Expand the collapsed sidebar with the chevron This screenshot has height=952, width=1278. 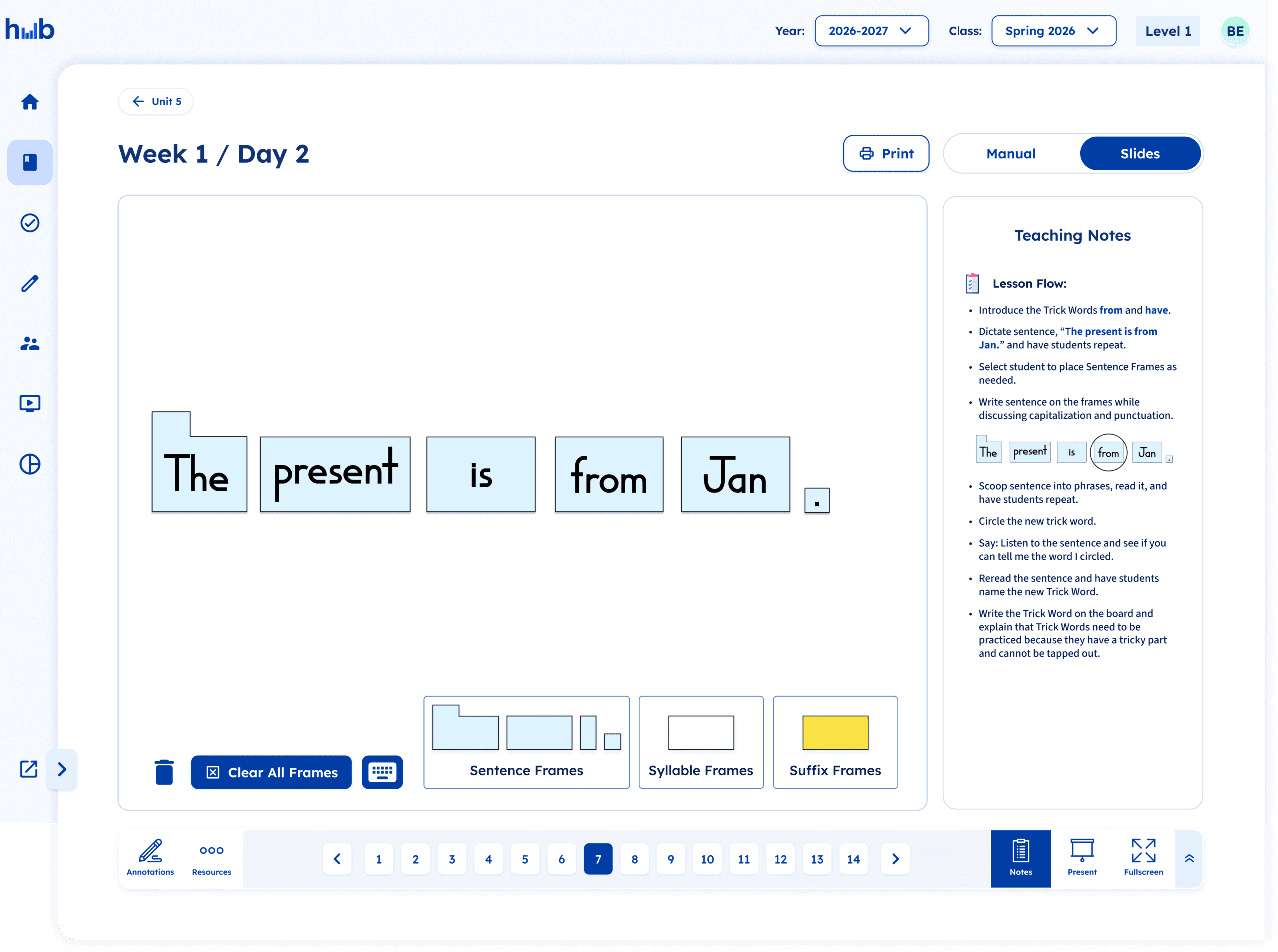(62, 769)
